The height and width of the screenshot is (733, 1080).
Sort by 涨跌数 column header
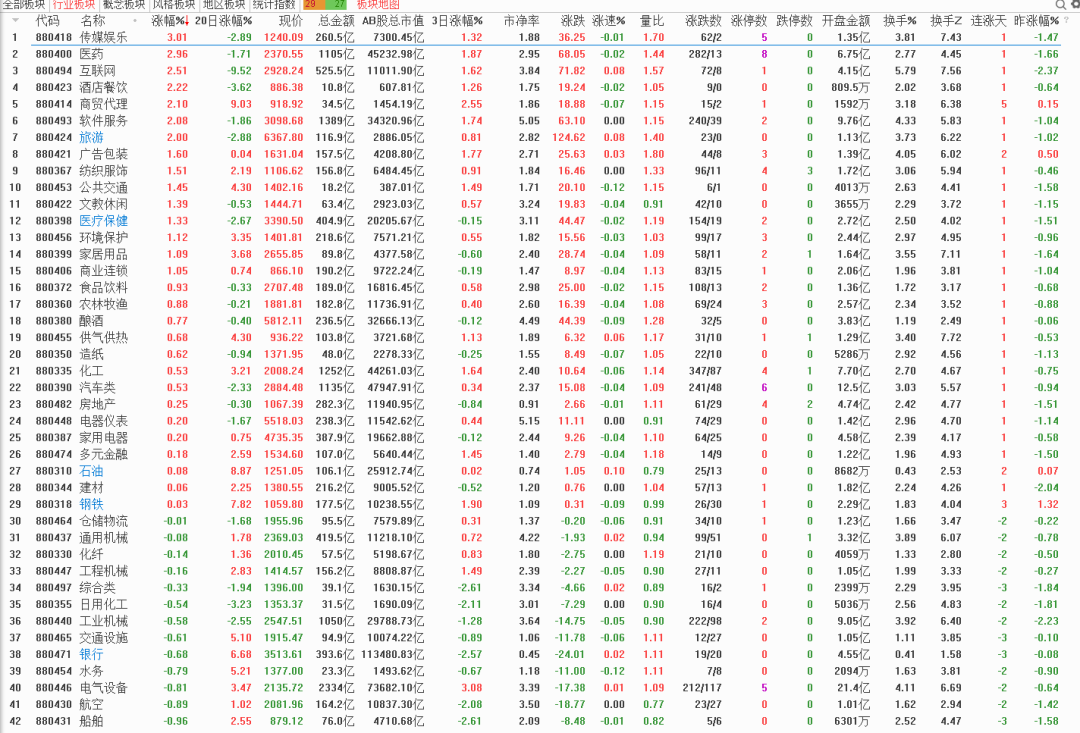point(703,21)
